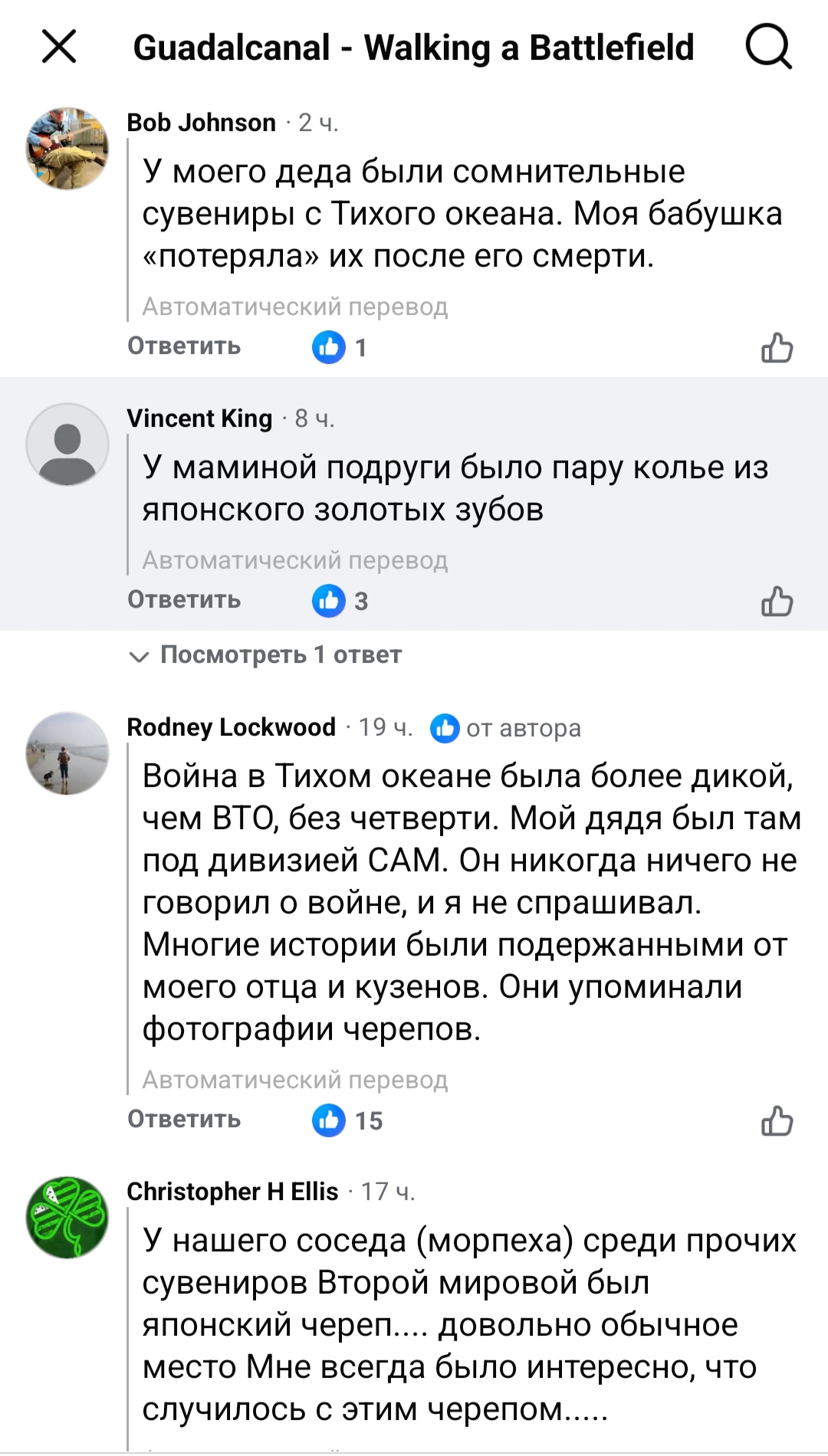Reply to Bob Johnson's comment
This screenshot has height=1456, width=828.
[x=184, y=346]
